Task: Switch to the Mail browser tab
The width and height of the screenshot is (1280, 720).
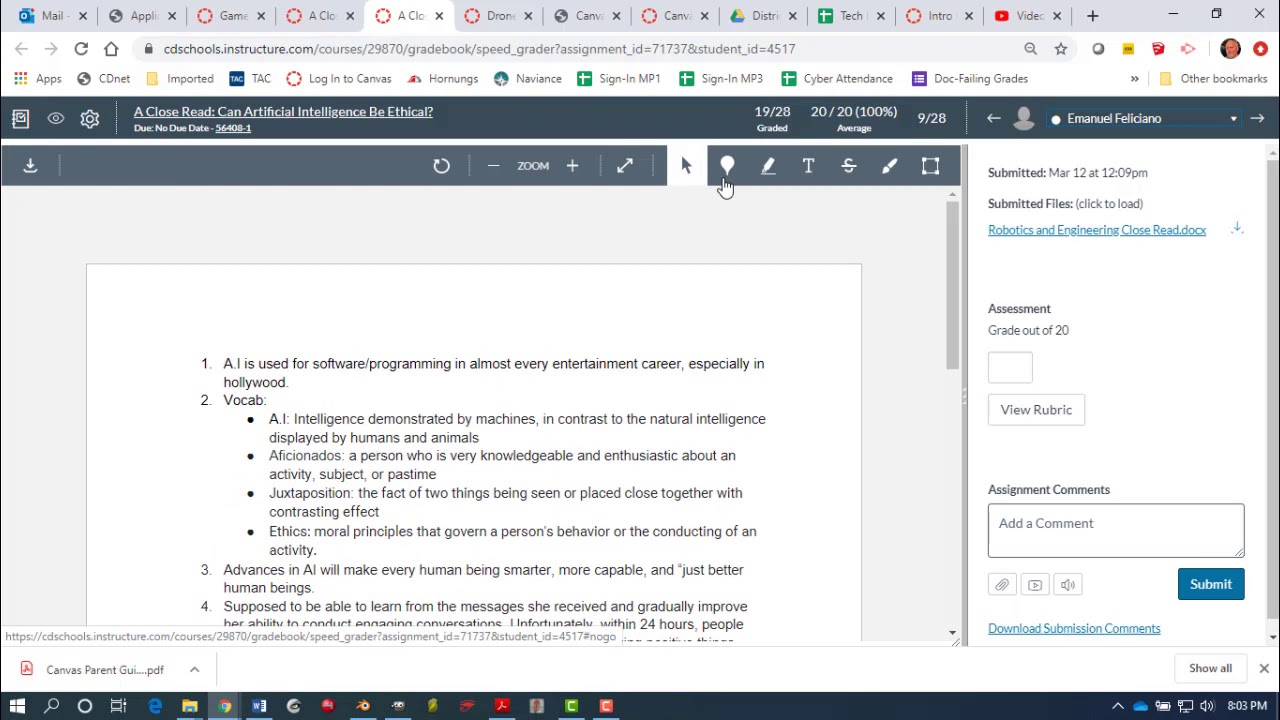Action: pos(53,16)
